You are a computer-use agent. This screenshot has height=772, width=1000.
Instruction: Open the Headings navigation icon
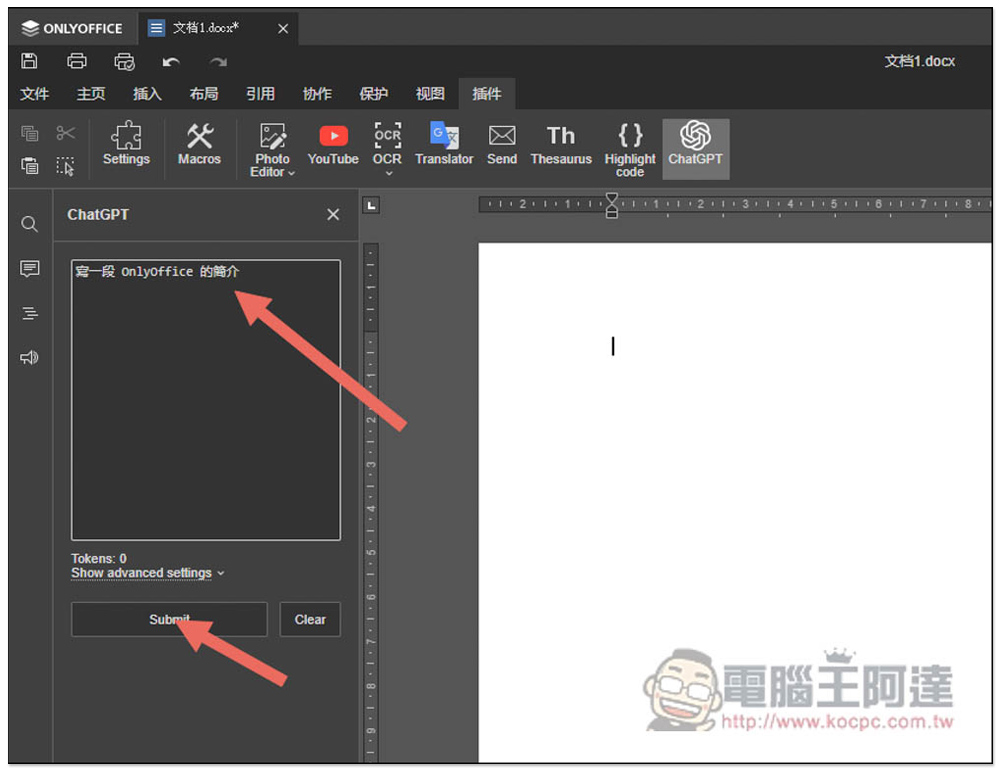tap(29, 313)
